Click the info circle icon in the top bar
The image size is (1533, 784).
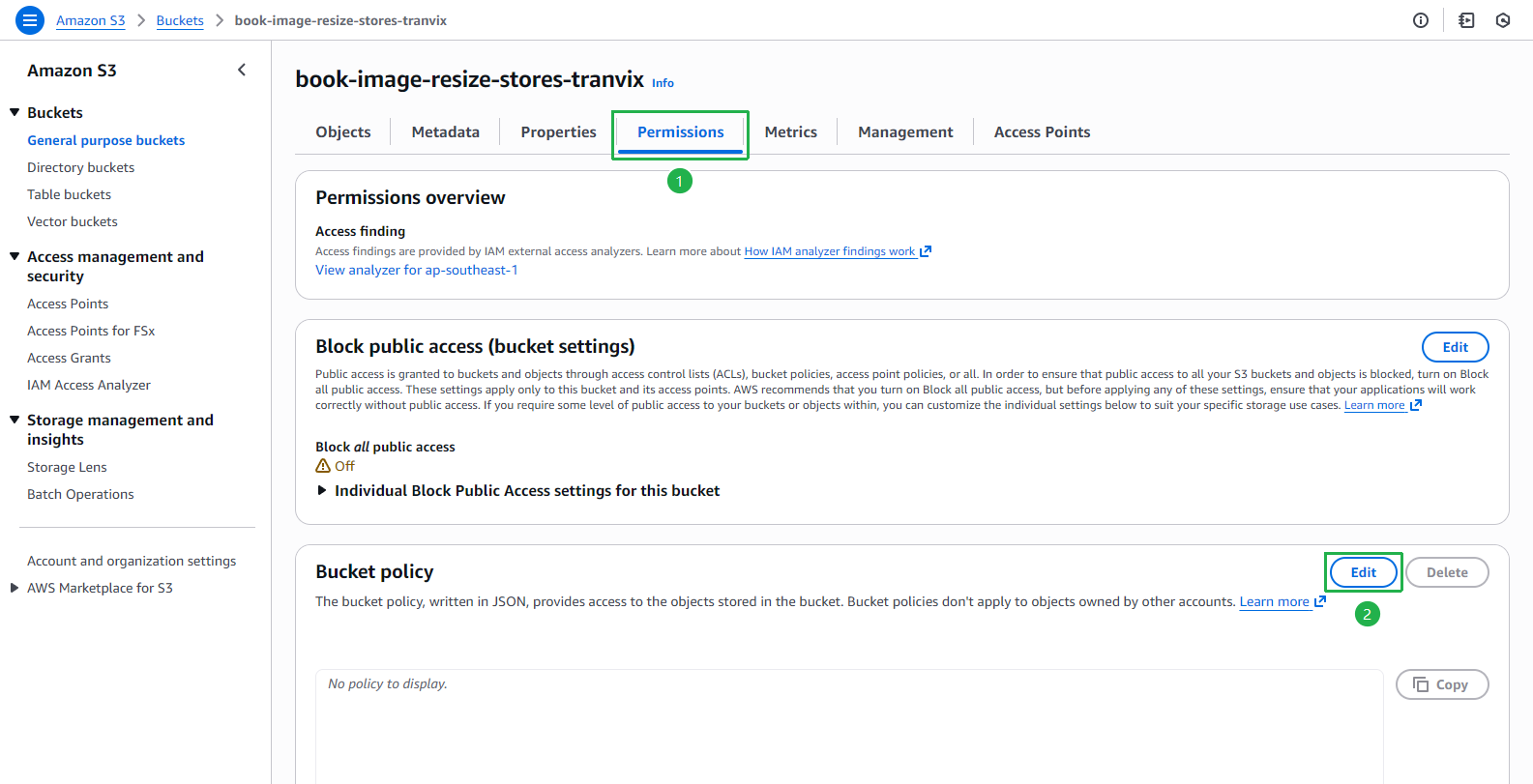click(x=1421, y=20)
